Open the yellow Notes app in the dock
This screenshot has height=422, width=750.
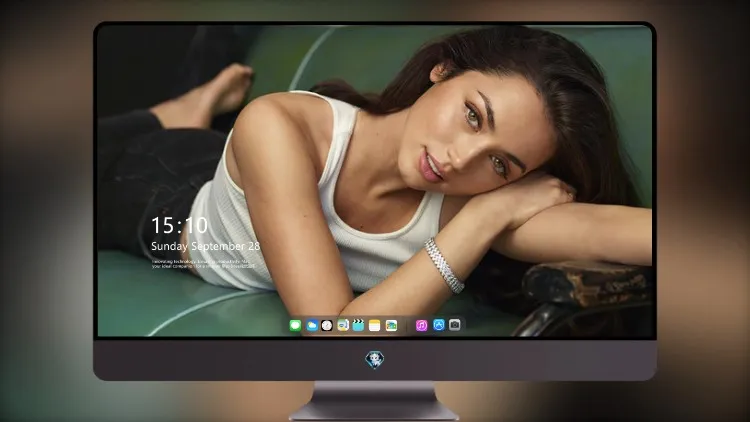pyautogui.click(x=375, y=325)
